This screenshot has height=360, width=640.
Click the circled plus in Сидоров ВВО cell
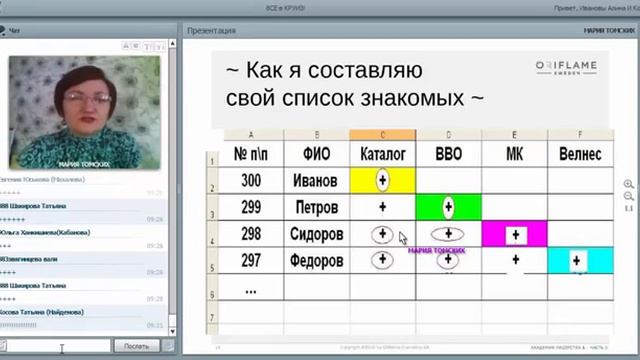[x=448, y=234]
